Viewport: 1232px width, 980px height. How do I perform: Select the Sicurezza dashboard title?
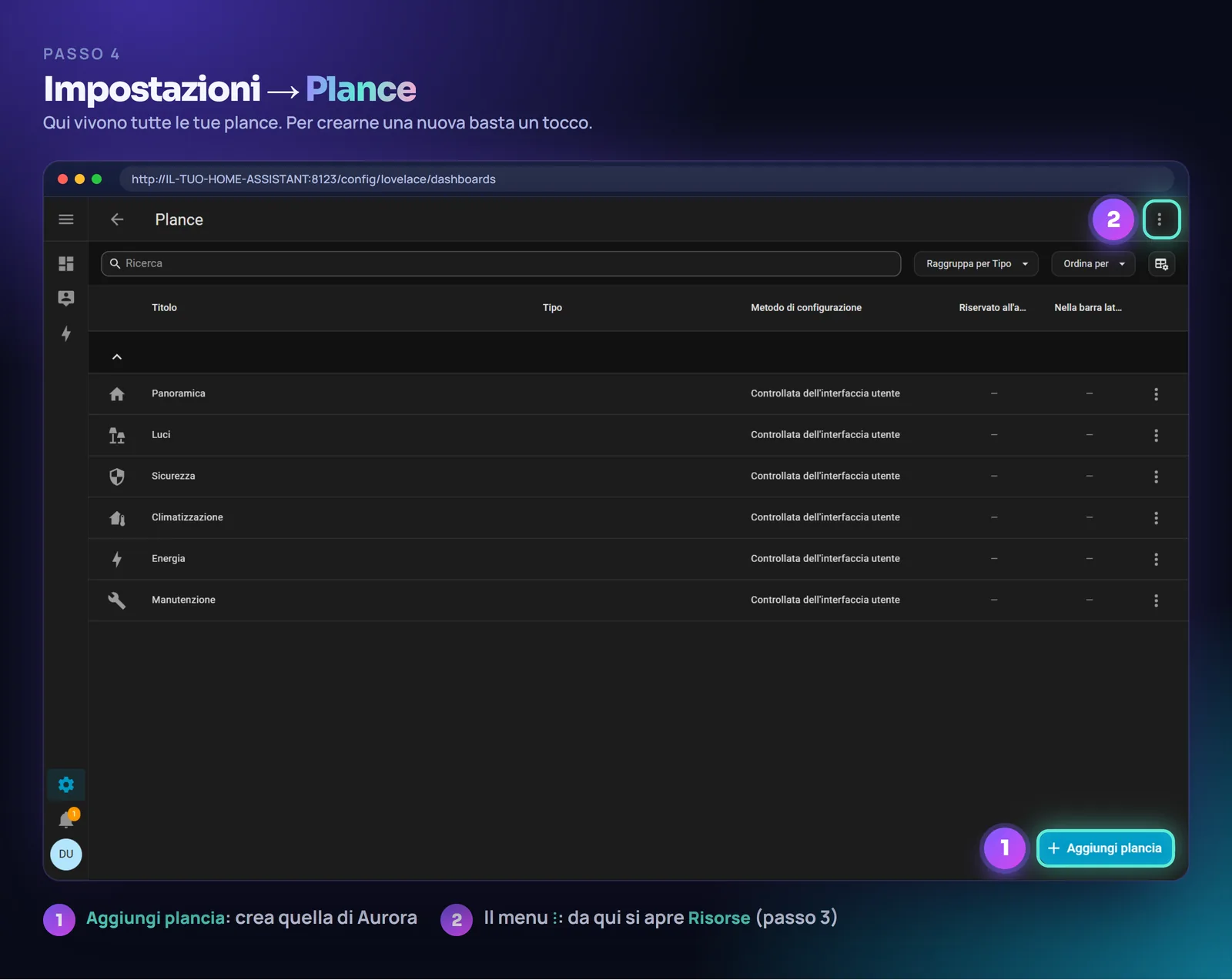(173, 477)
